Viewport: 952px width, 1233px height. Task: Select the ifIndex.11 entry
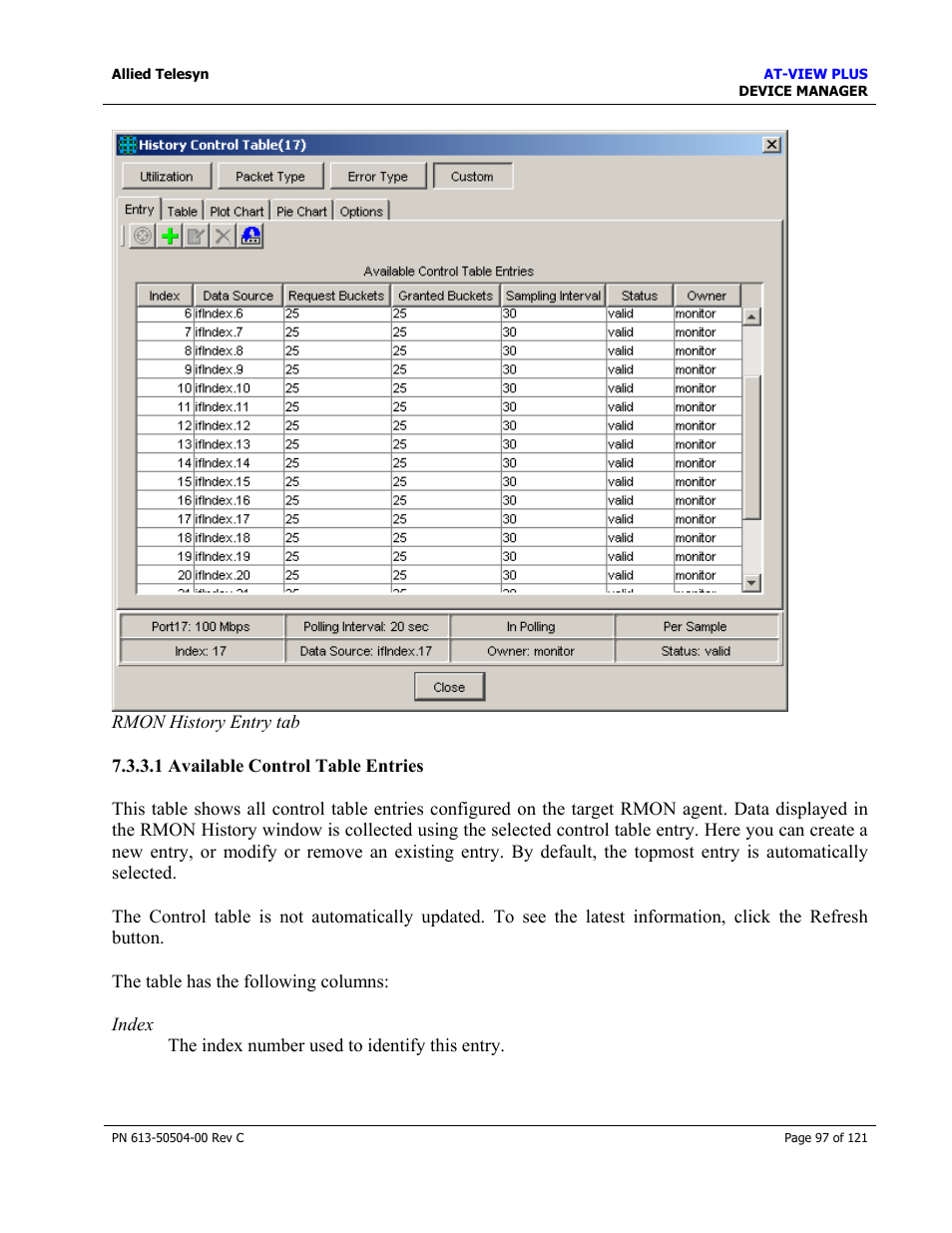pos(439,407)
